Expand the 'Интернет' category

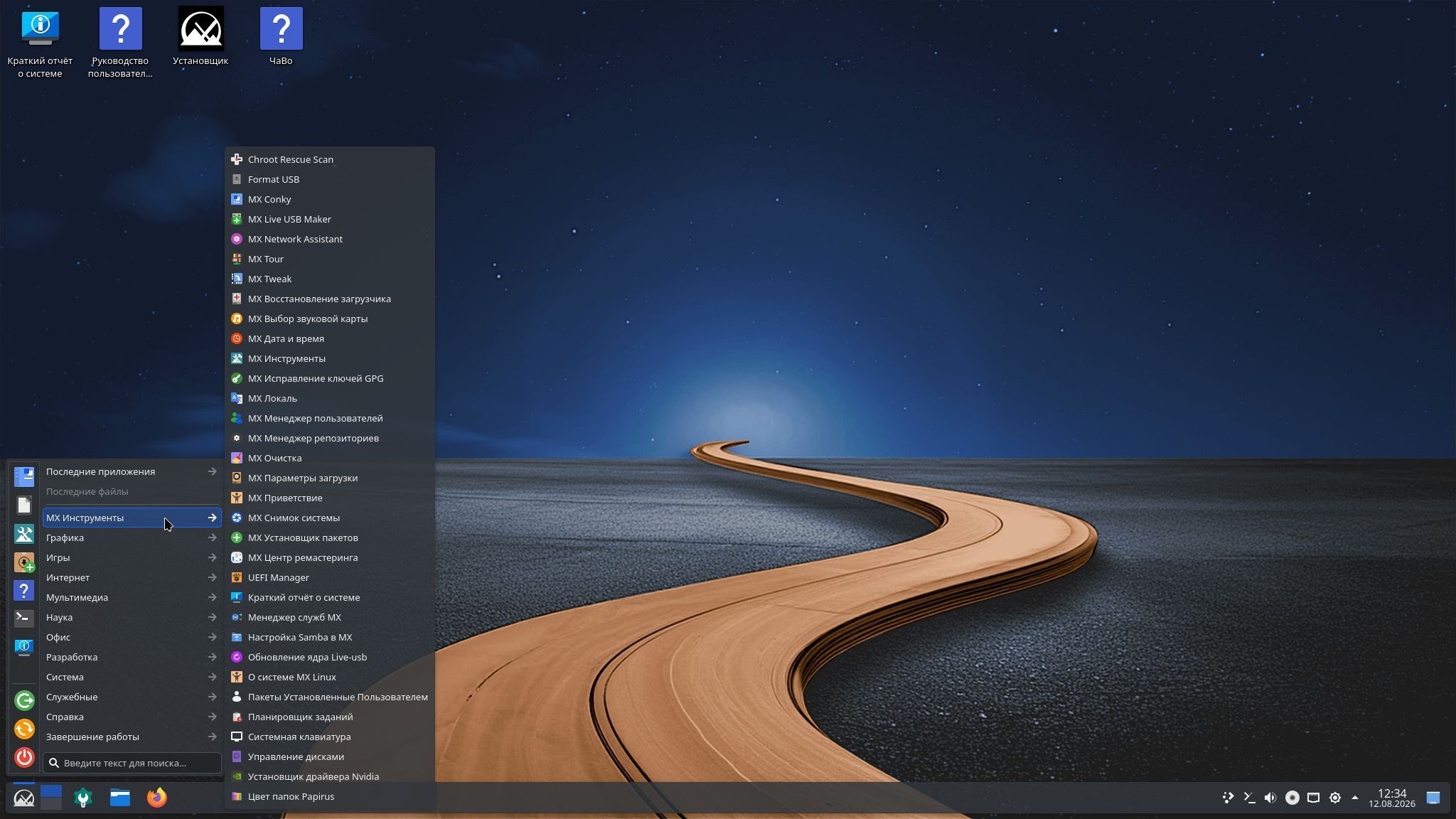click(132, 577)
